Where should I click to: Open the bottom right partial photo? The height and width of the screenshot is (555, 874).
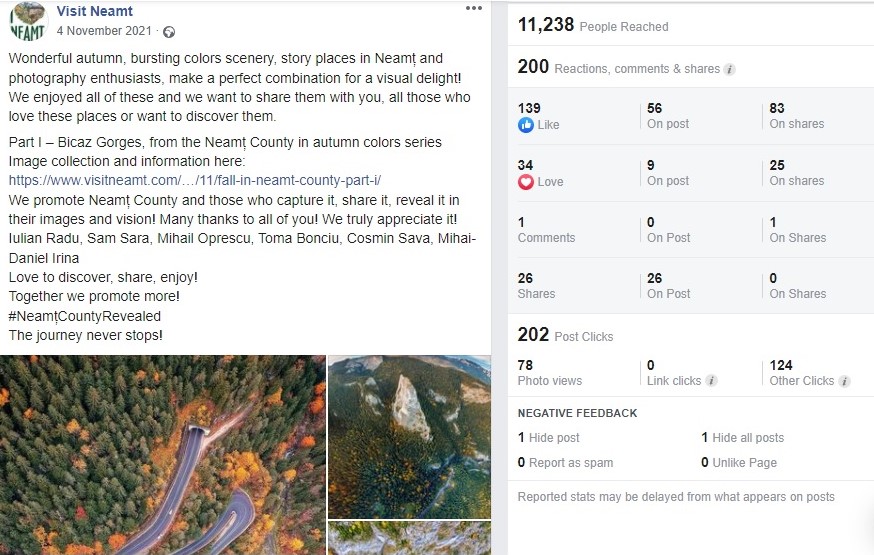(409, 538)
